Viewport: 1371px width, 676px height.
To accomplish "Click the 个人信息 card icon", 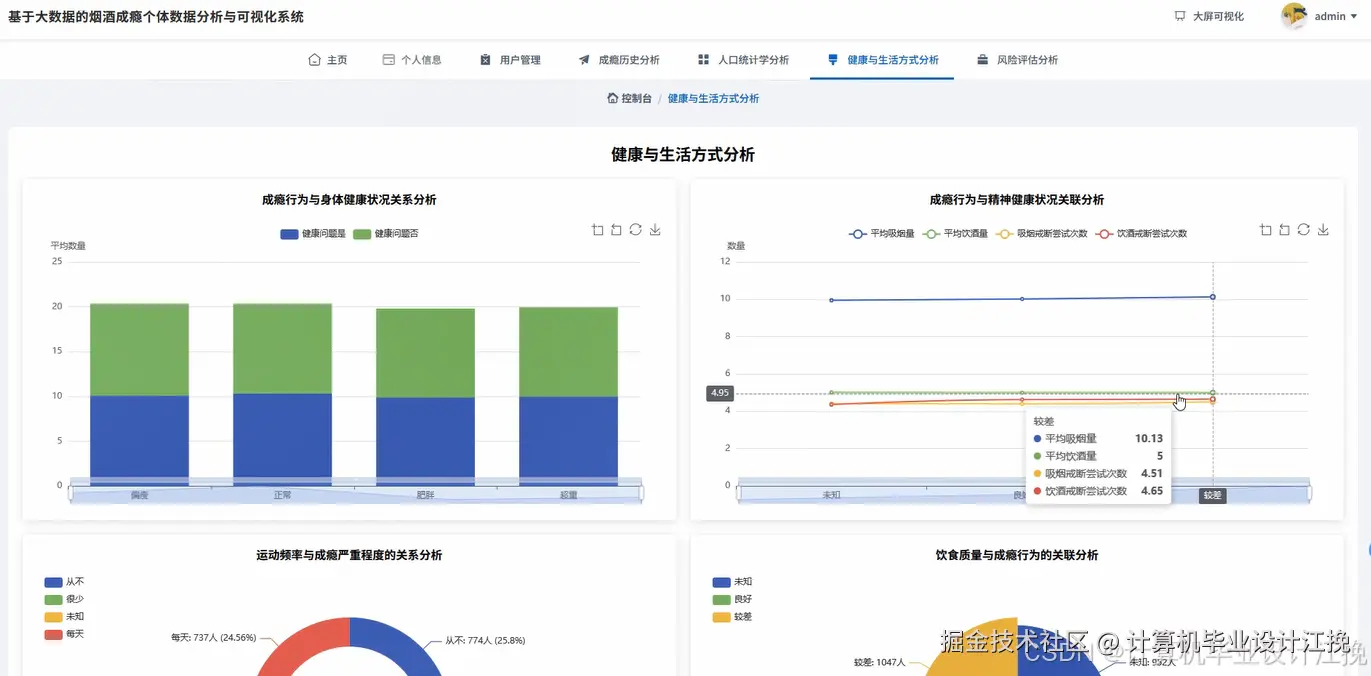I will click(x=388, y=60).
